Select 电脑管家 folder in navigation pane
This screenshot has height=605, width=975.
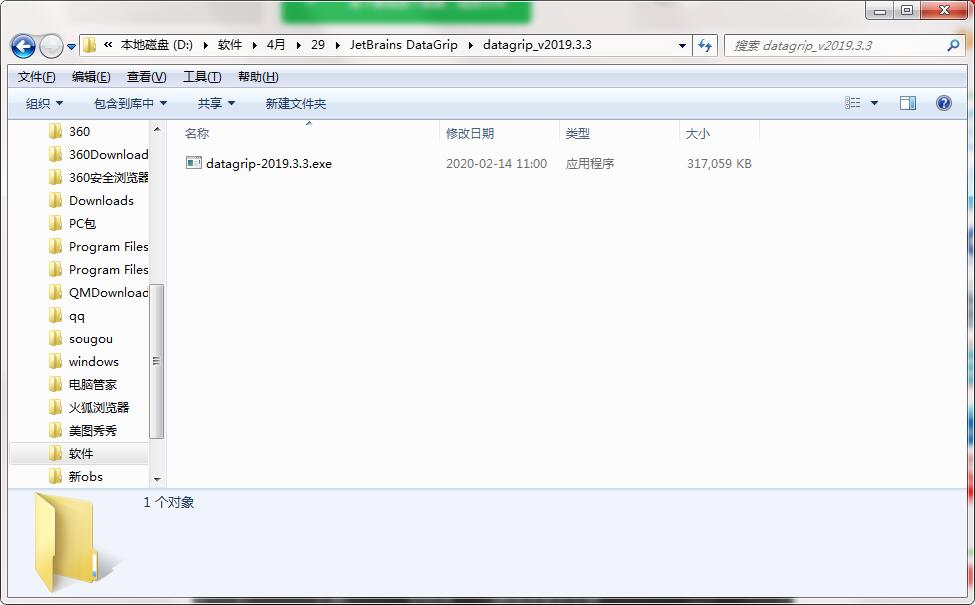[x=92, y=384]
